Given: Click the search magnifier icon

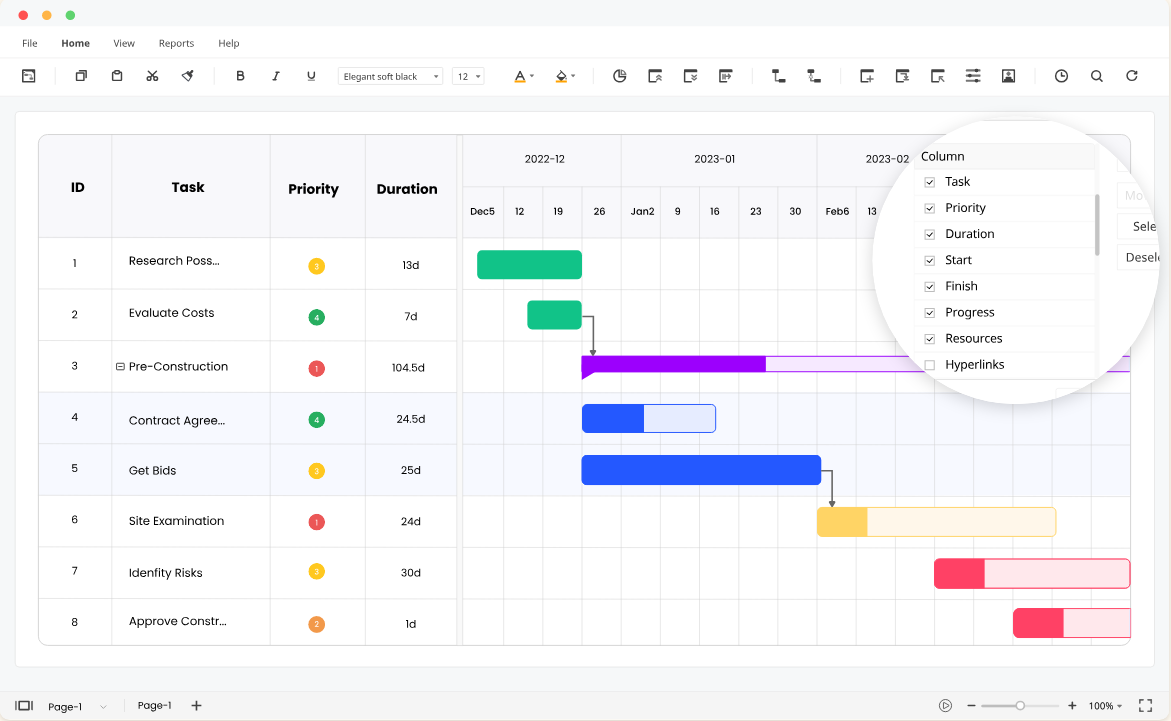Looking at the screenshot, I should (x=1096, y=75).
